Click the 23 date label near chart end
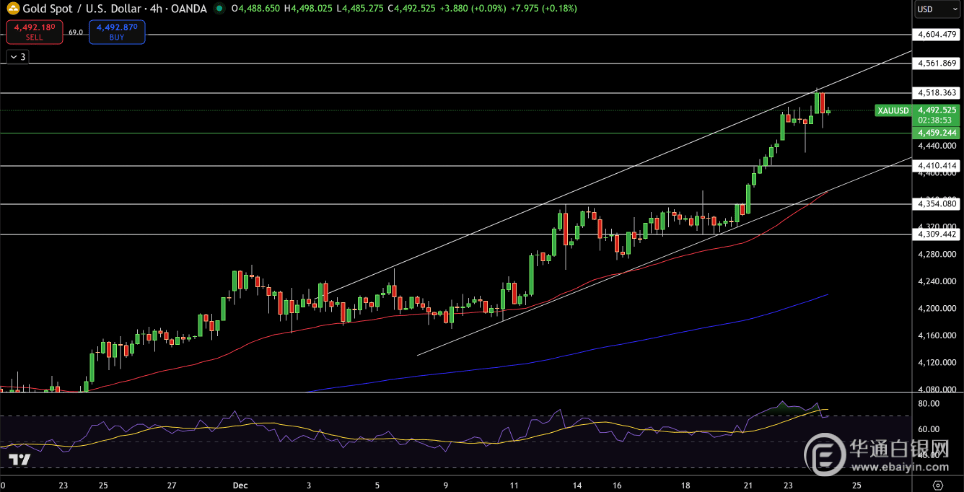The image size is (964, 492). pos(788,485)
